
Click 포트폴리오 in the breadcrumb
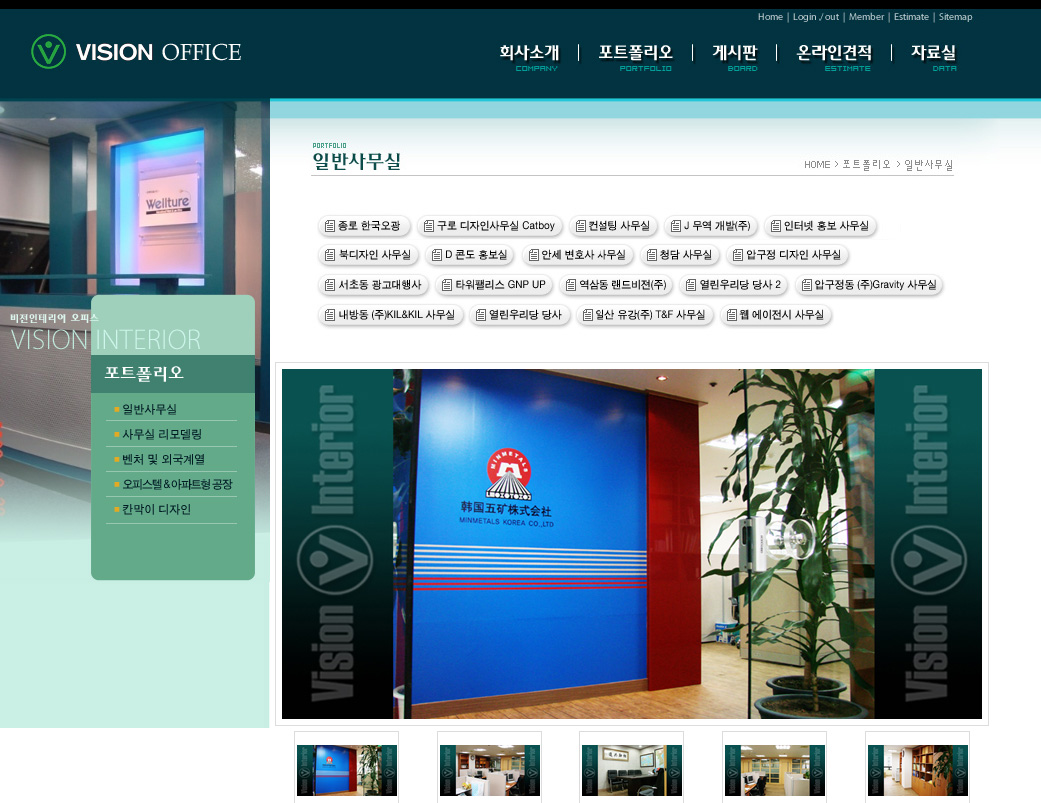click(x=866, y=165)
